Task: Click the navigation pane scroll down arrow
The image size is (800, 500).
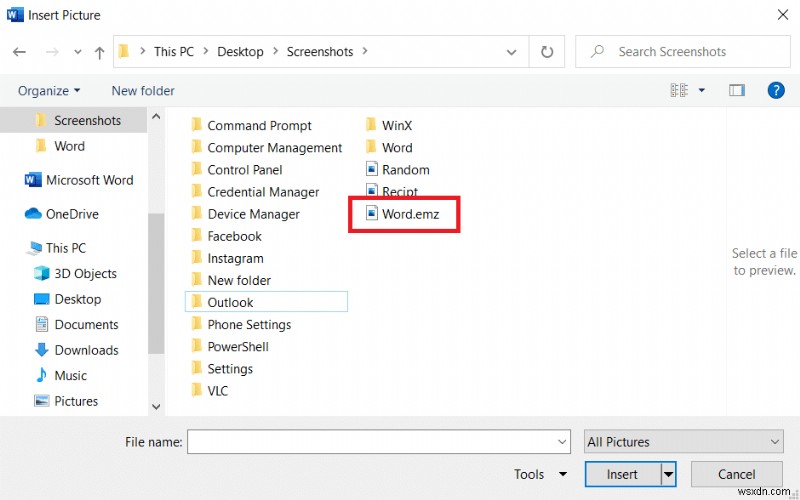Action: 155,406
